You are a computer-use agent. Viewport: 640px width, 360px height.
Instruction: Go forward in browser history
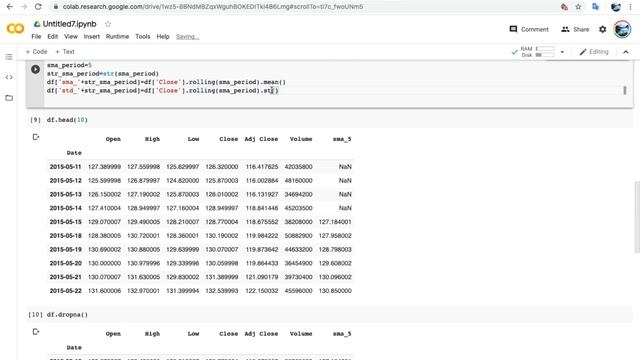pos(24,7)
